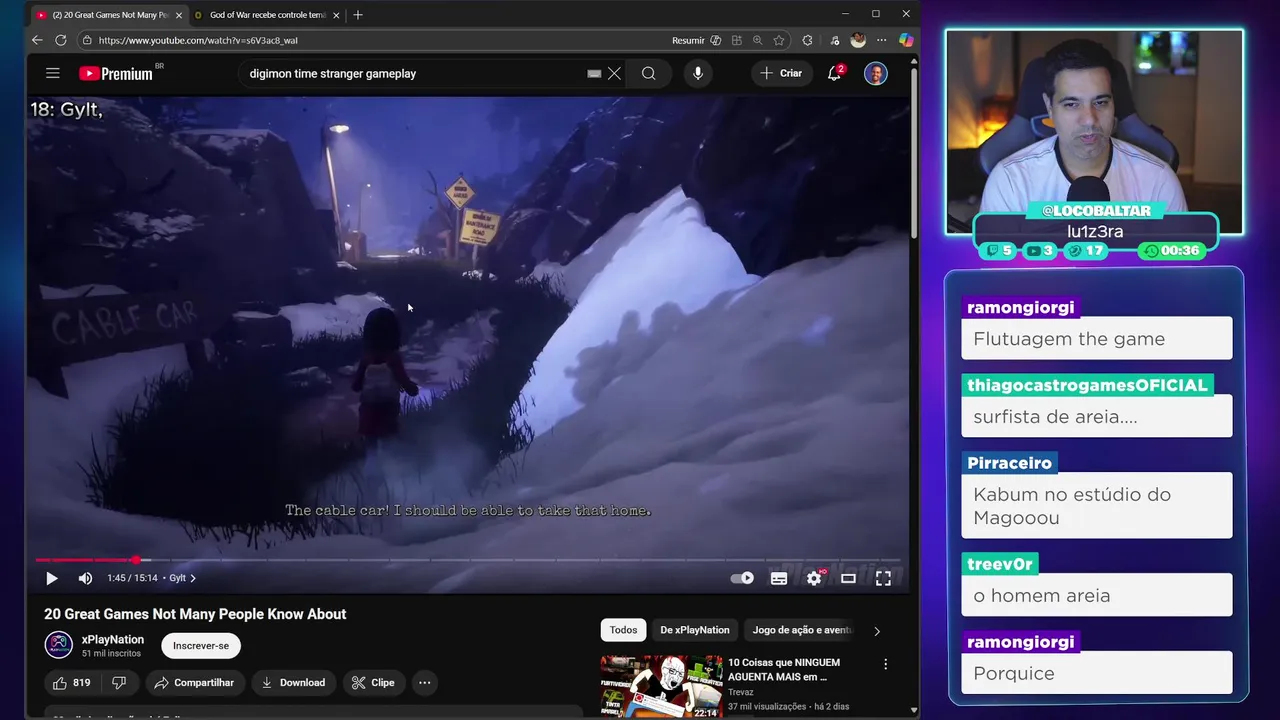Enter fullscreen mode
Image resolution: width=1280 pixels, height=720 pixels.
(883, 578)
